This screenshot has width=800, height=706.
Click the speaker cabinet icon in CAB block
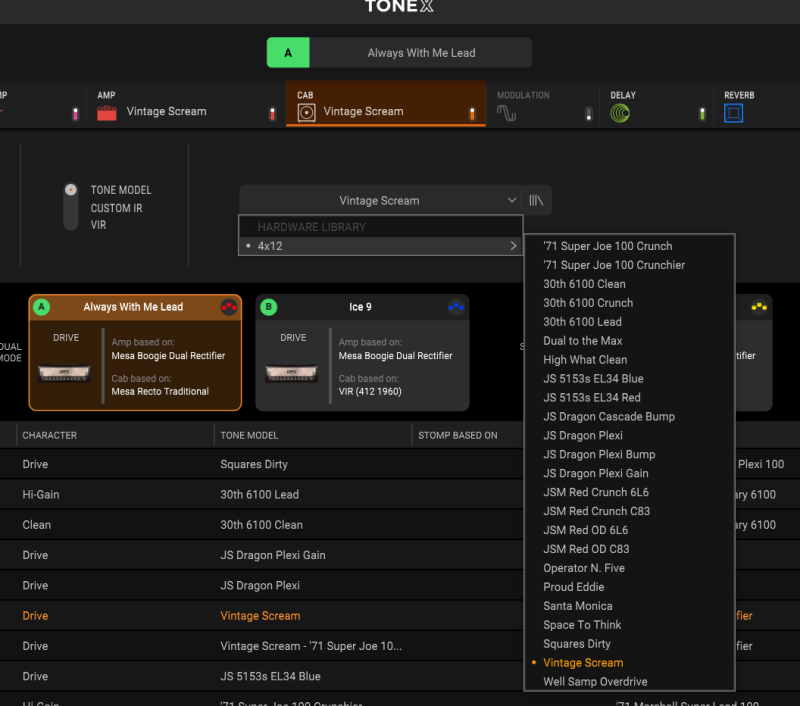(x=306, y=113)
